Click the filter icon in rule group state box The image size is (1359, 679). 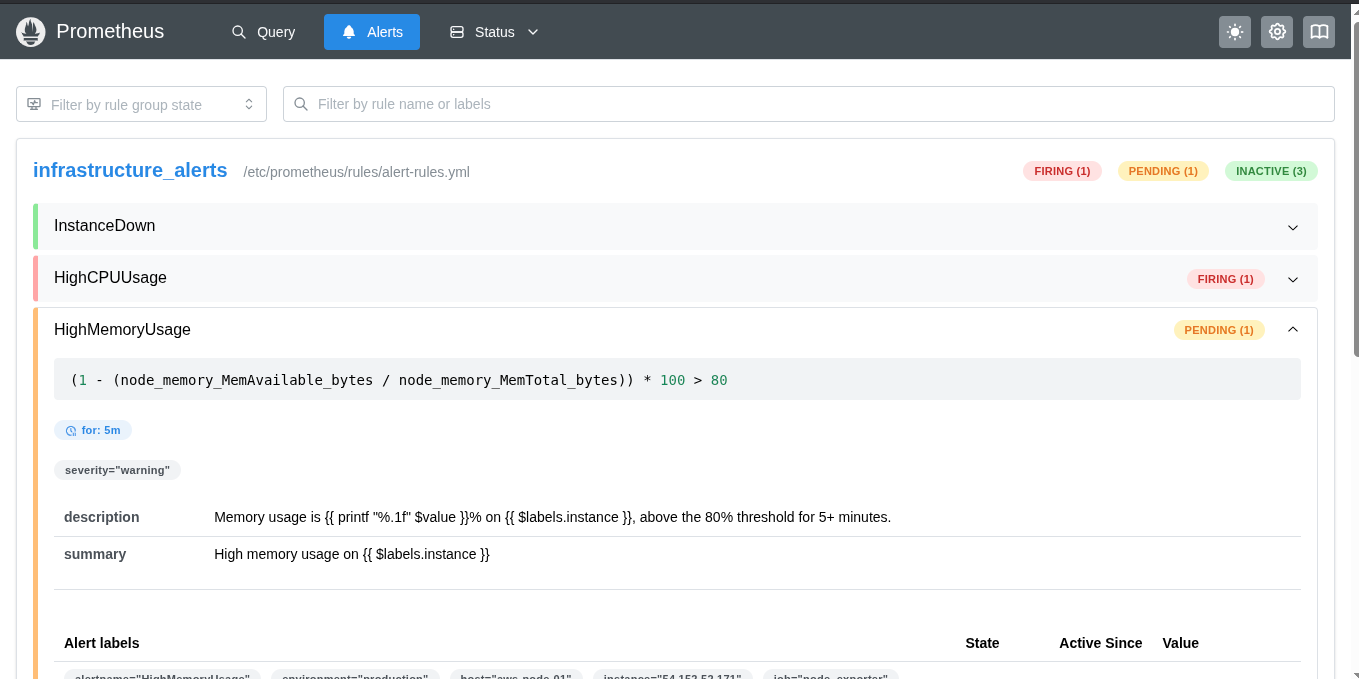34,103
